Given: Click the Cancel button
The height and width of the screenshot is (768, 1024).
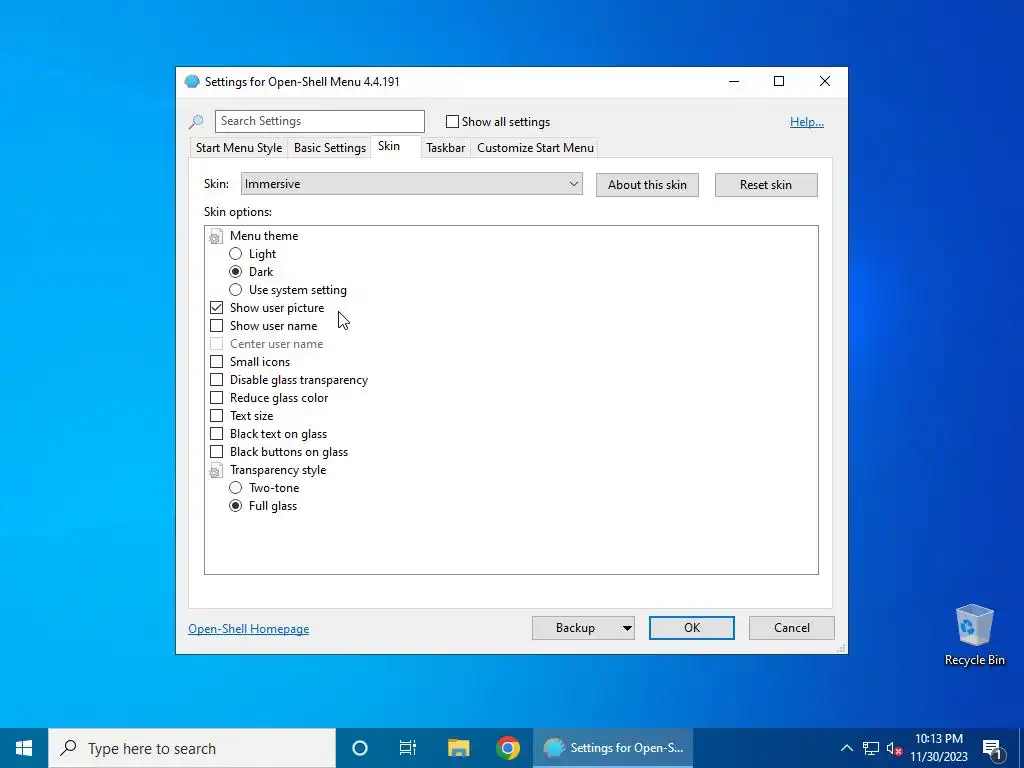Looking at the screenshot, I should 792,628.
